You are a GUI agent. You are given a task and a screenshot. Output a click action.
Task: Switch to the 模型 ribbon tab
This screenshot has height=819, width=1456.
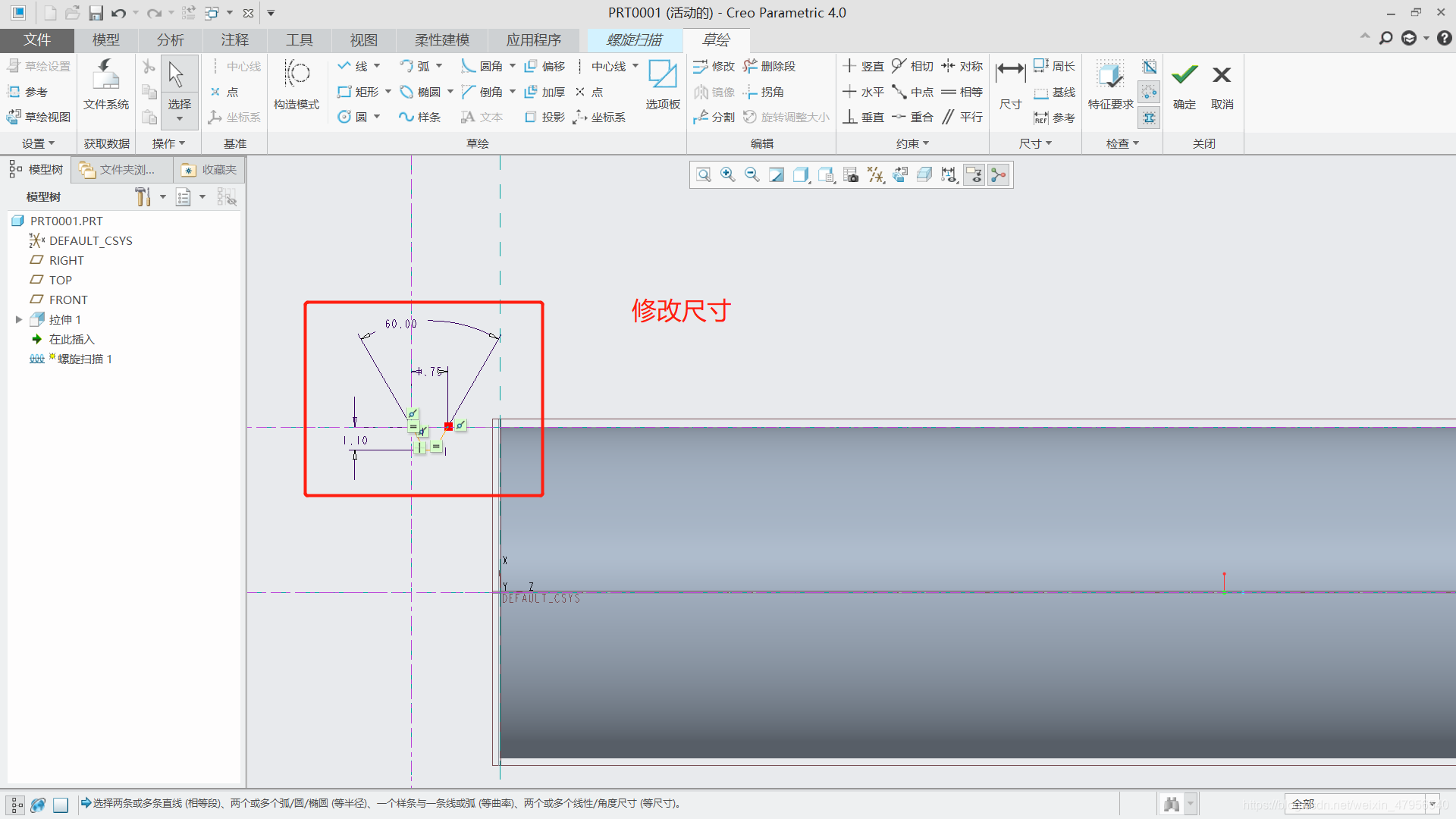tap(105, 40)
